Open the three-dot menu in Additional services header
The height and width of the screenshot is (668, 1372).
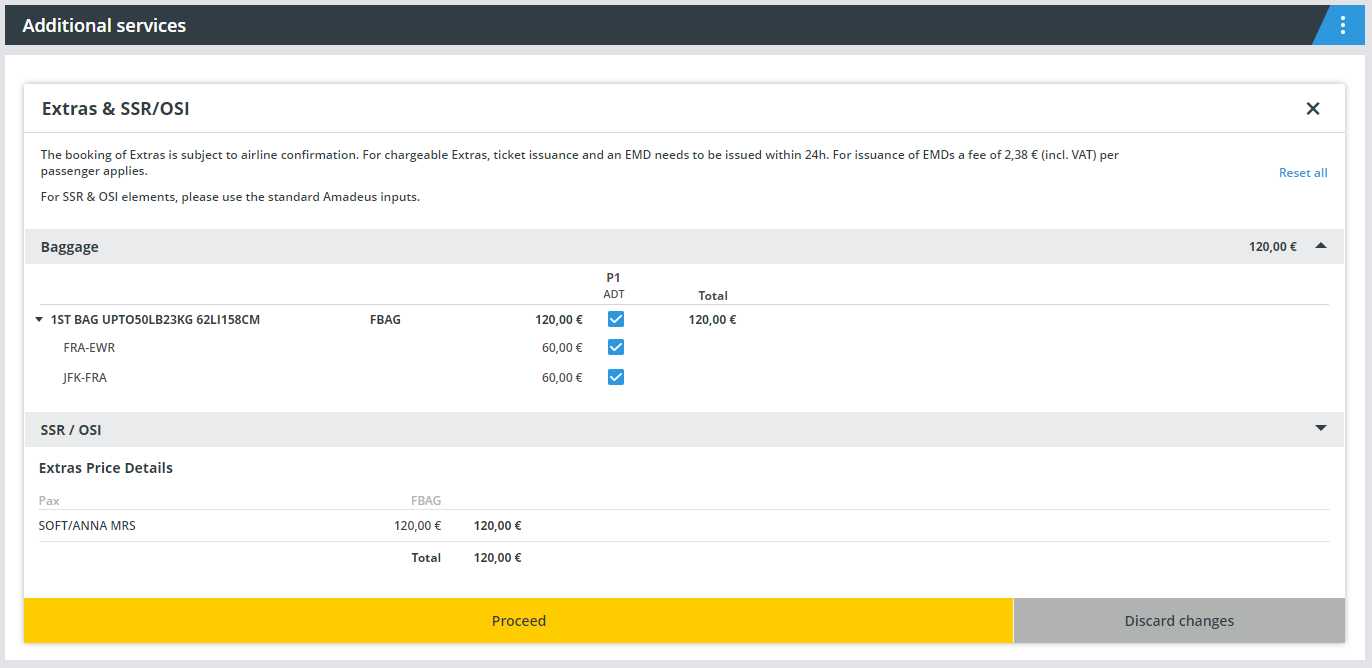pyautogui.click(x=1342, y=26)
